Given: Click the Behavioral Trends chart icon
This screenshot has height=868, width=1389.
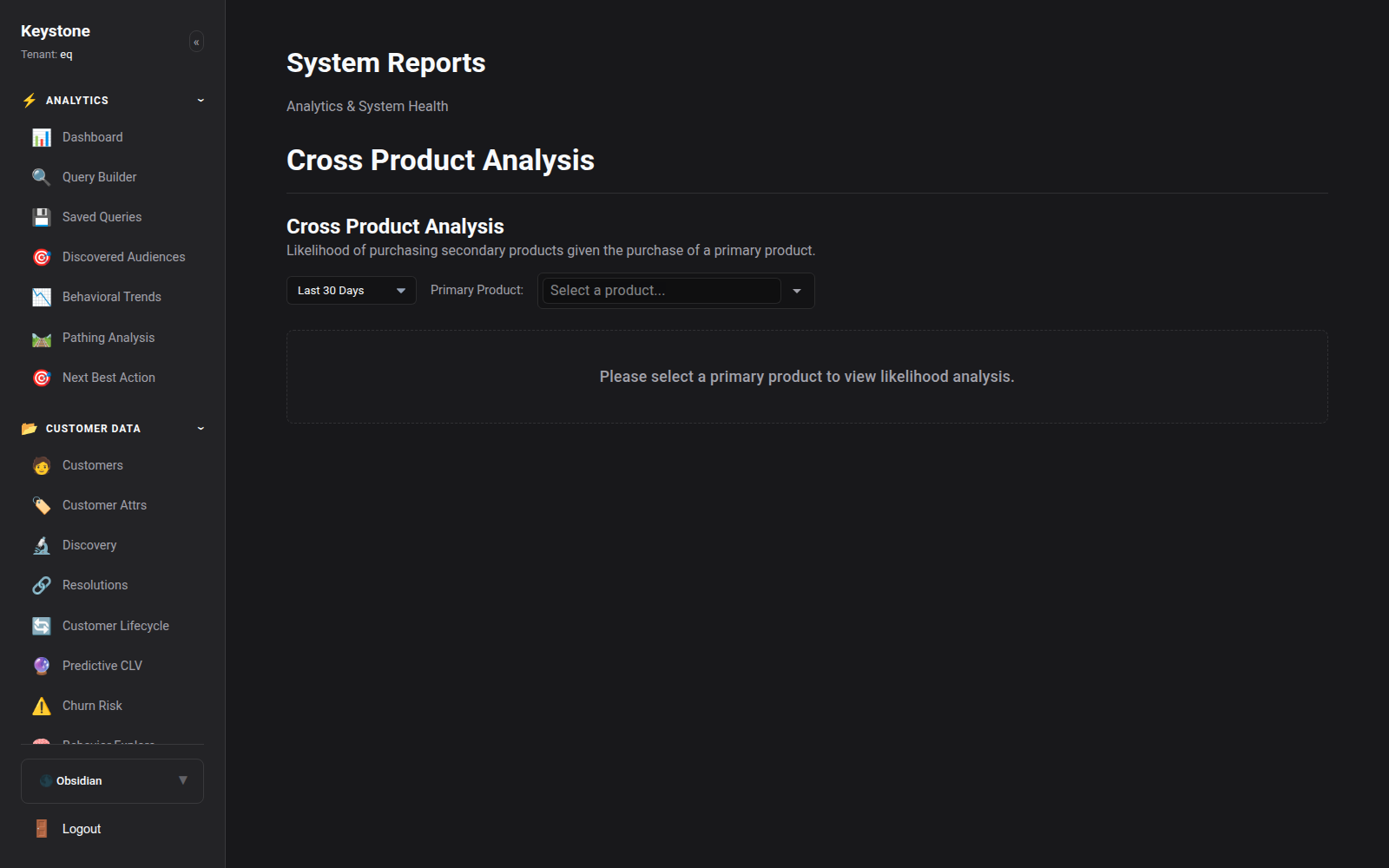Looking at the screenshot, I should tap(42, 297).
